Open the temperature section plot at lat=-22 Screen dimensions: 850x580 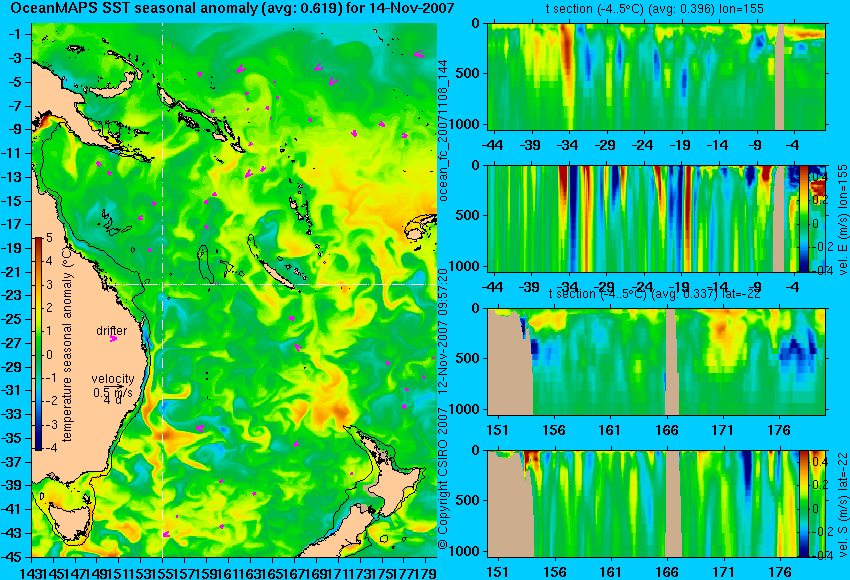point(656,362)
